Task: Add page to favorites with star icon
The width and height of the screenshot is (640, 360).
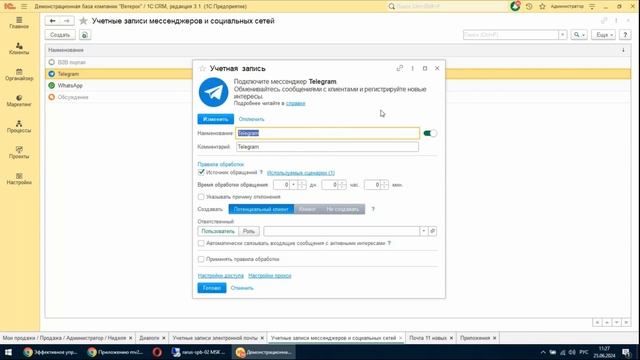Action: tap(83, 21)
